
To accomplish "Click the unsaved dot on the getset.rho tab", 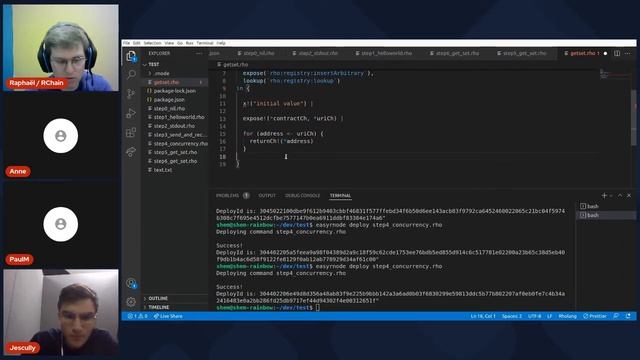I will tap(605, 53).
